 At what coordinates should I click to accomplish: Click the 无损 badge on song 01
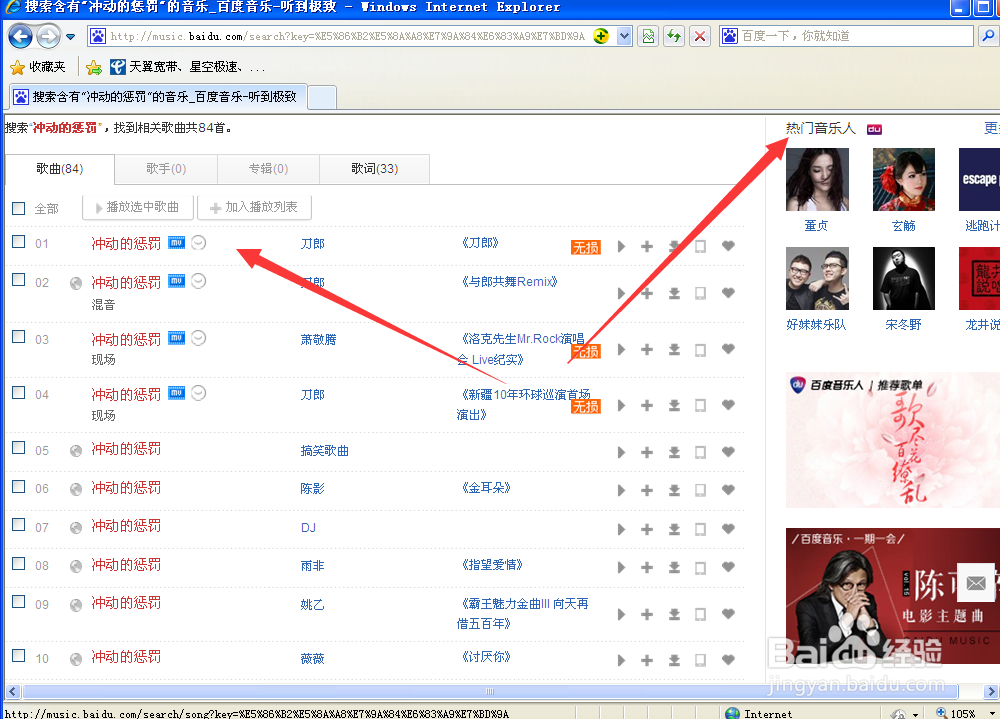click(x=585, y=248)
